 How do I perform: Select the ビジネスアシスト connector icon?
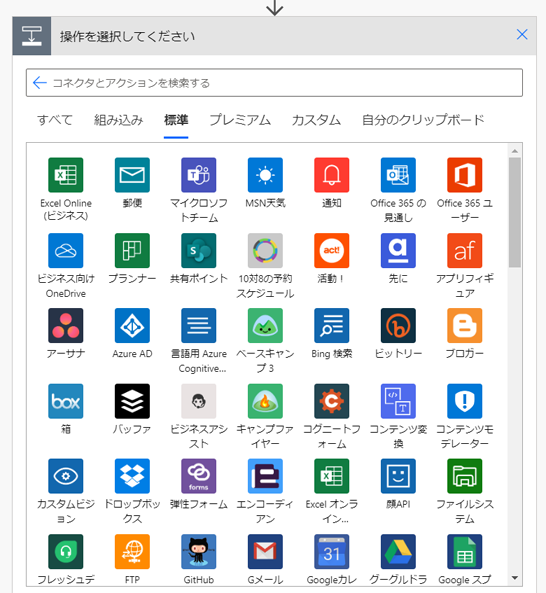pyautogui.click(x=199, y=401)
